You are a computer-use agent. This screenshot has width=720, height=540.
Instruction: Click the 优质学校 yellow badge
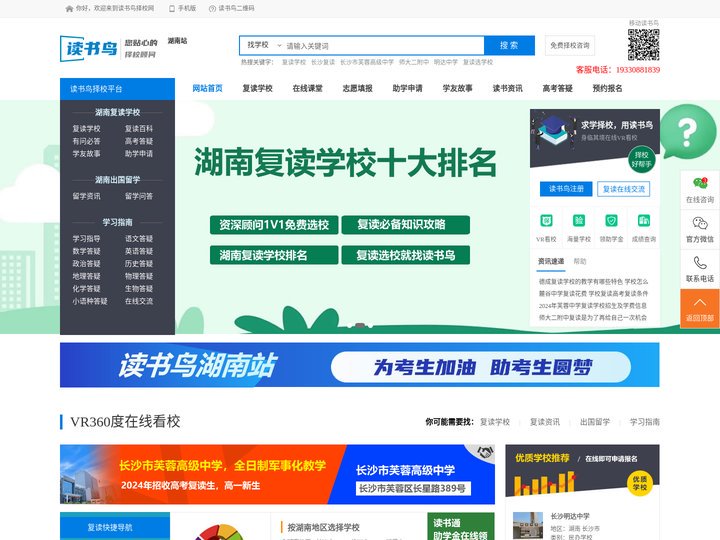640,483
